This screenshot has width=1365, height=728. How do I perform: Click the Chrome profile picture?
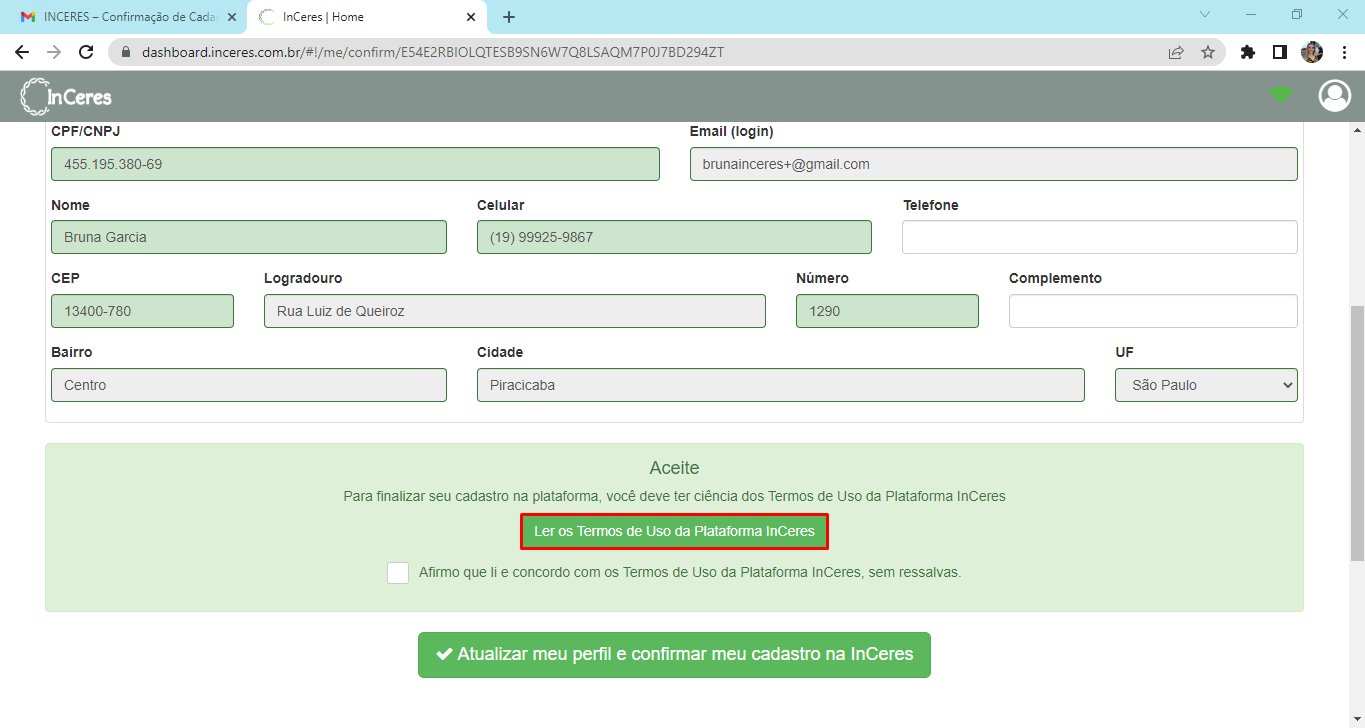click(1312, 52)
